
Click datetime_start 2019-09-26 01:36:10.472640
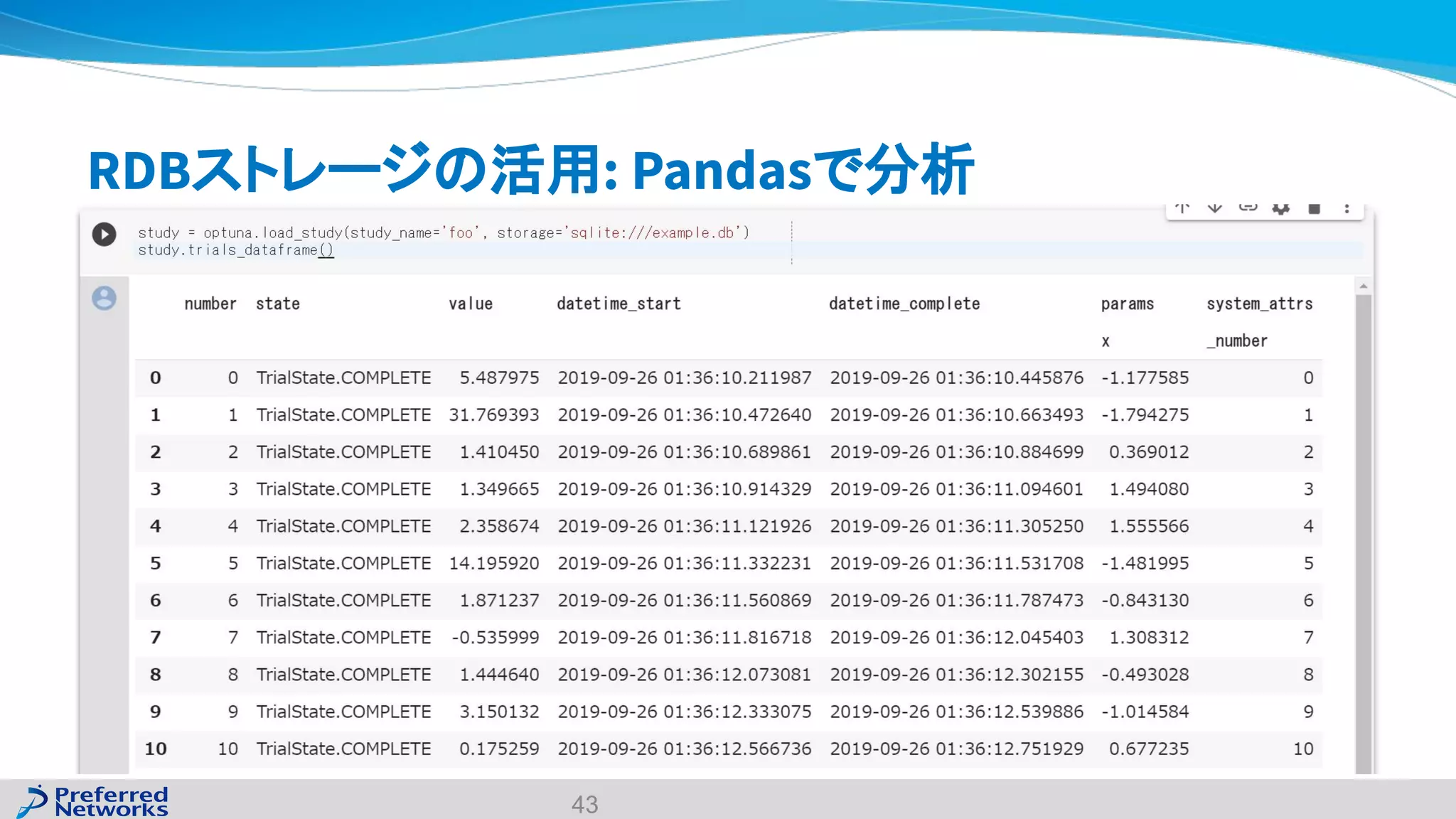tap(685, 415)
